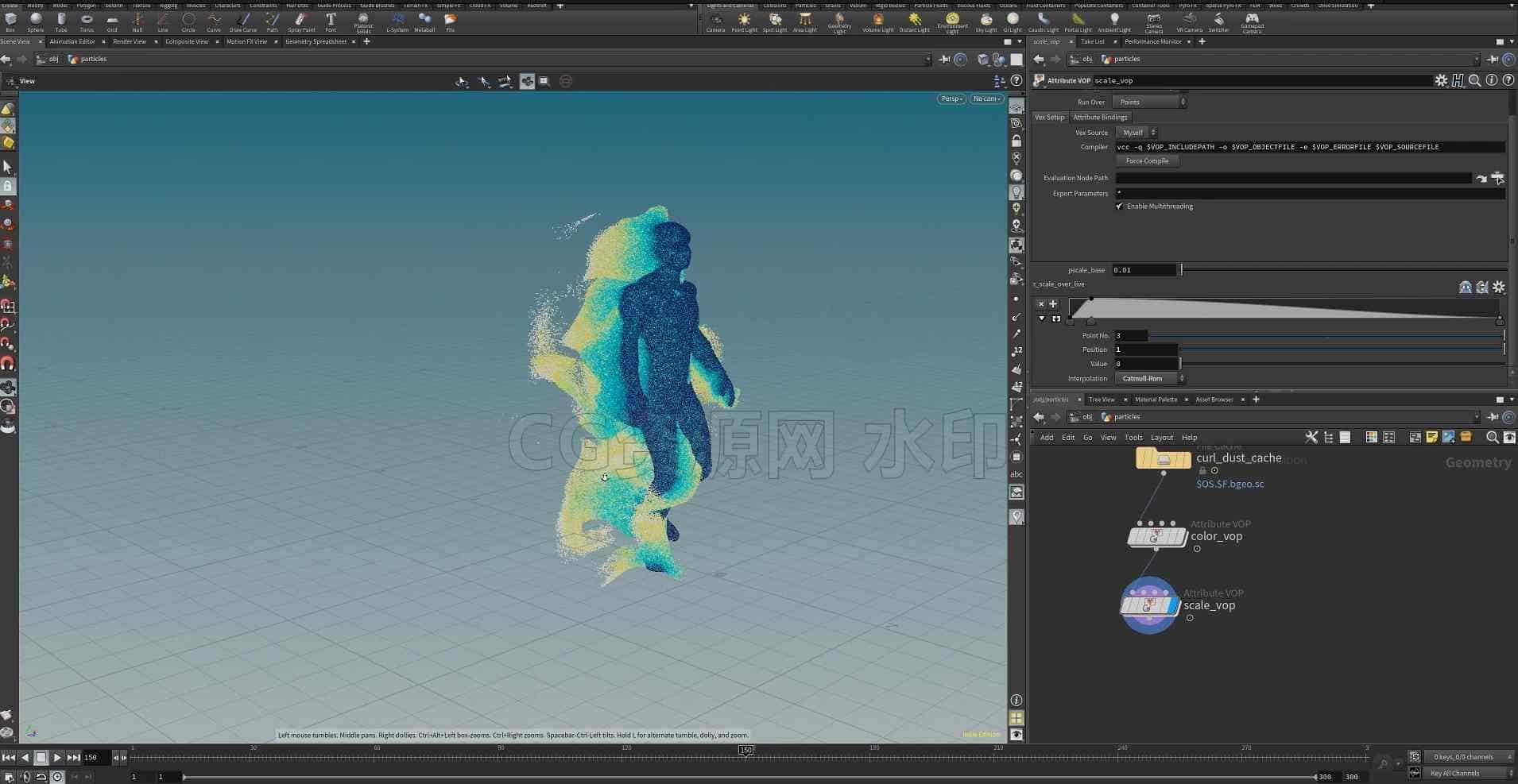Click the Font shelf tool
Viewport: 1518px width, 784px height.
331,21
